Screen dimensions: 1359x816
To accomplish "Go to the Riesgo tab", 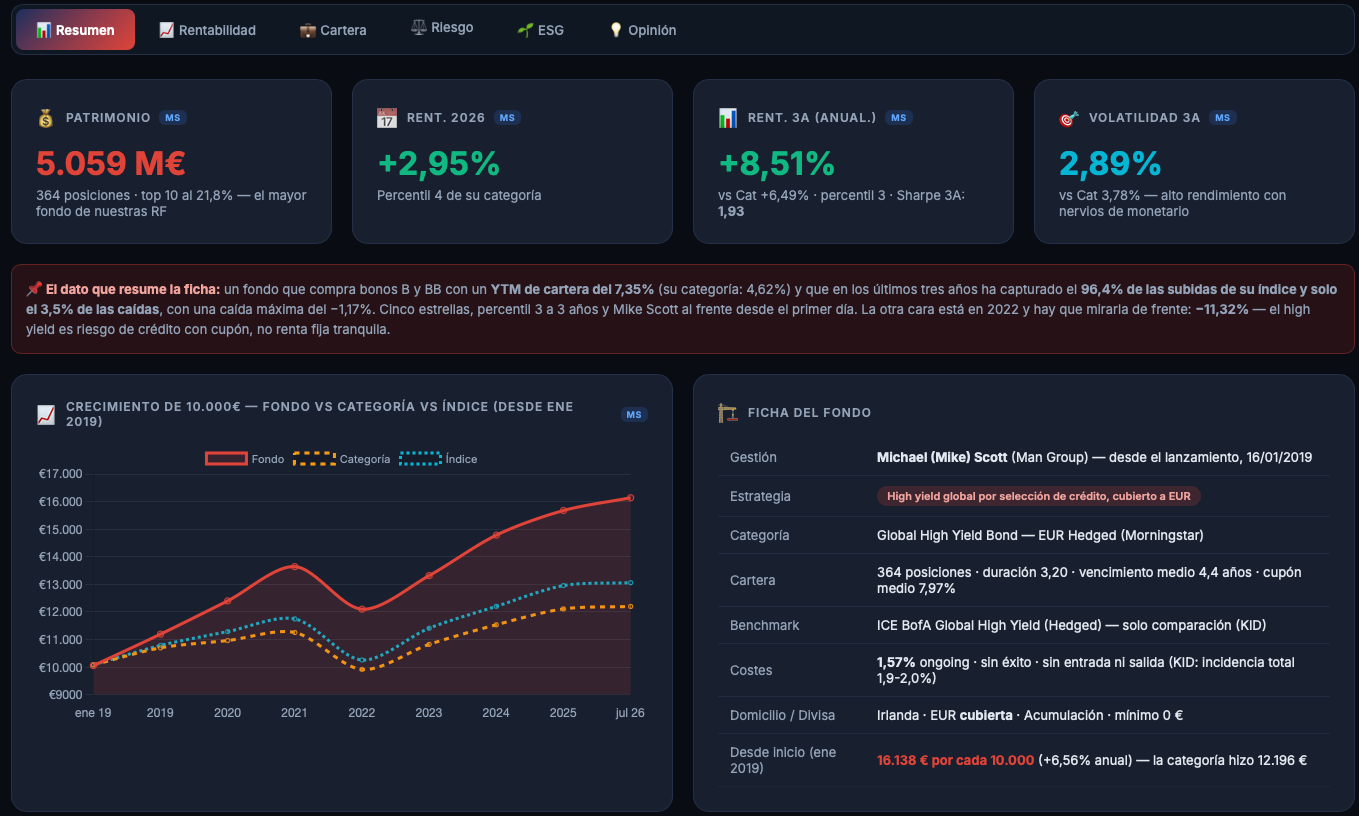I will click(x=442, y=28).
